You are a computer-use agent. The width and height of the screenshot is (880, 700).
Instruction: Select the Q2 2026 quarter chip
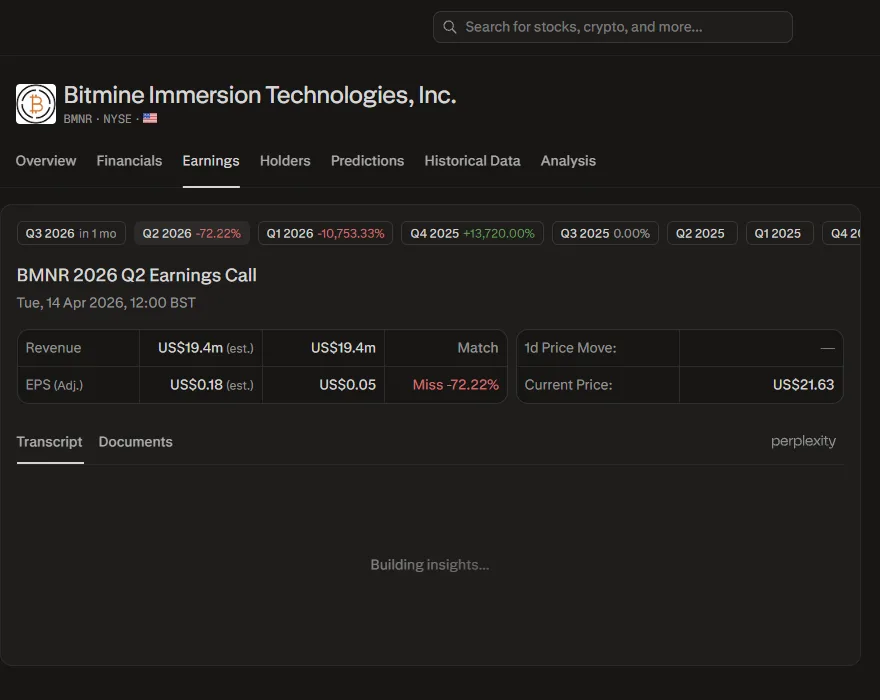tap(192, 234)
